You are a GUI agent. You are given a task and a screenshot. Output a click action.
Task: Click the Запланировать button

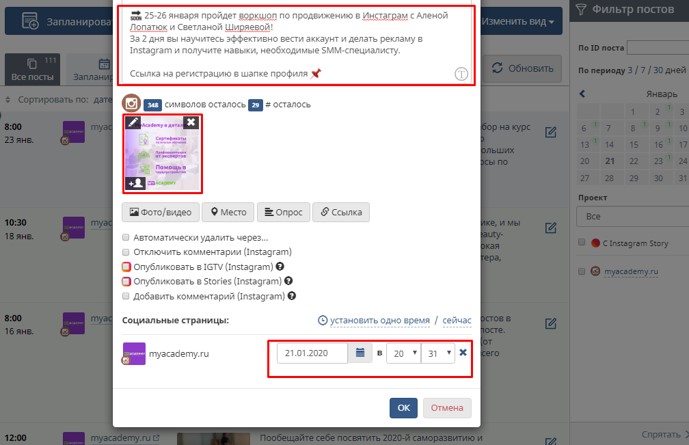click(58, 21)
